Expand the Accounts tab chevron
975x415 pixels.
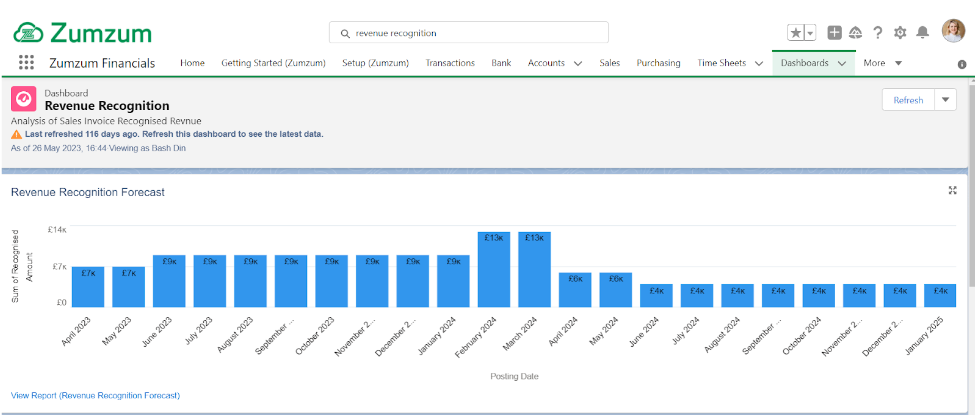pyautogui.click(x=578, y=63)
